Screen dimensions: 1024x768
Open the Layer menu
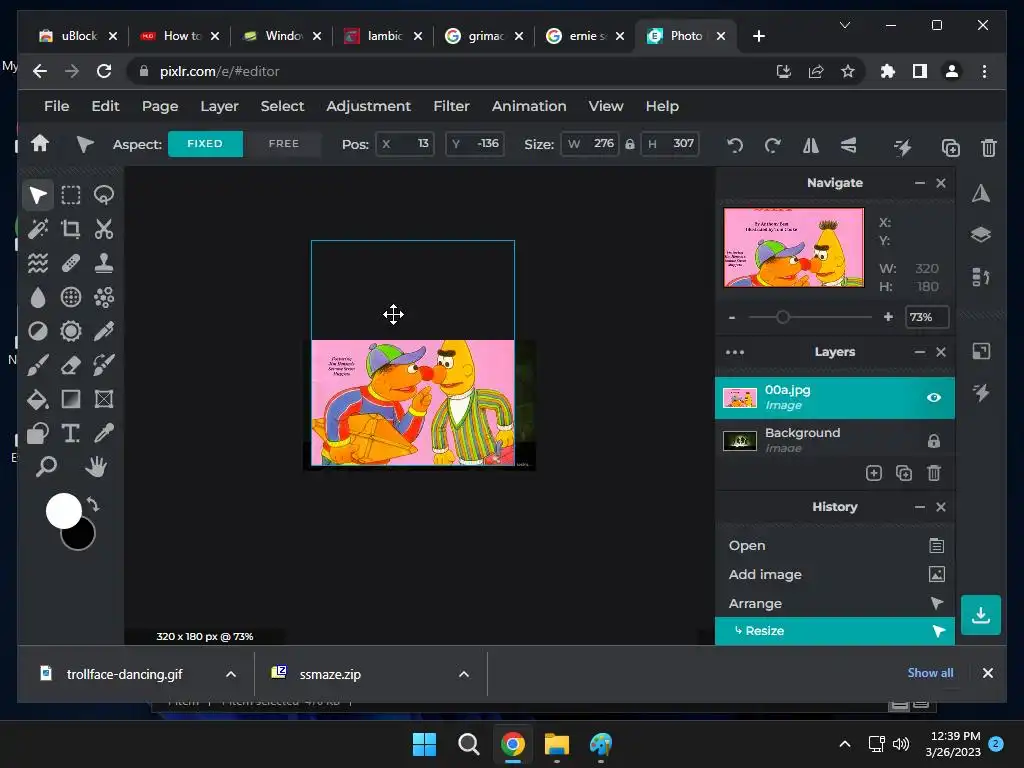(x=219, y=106)
